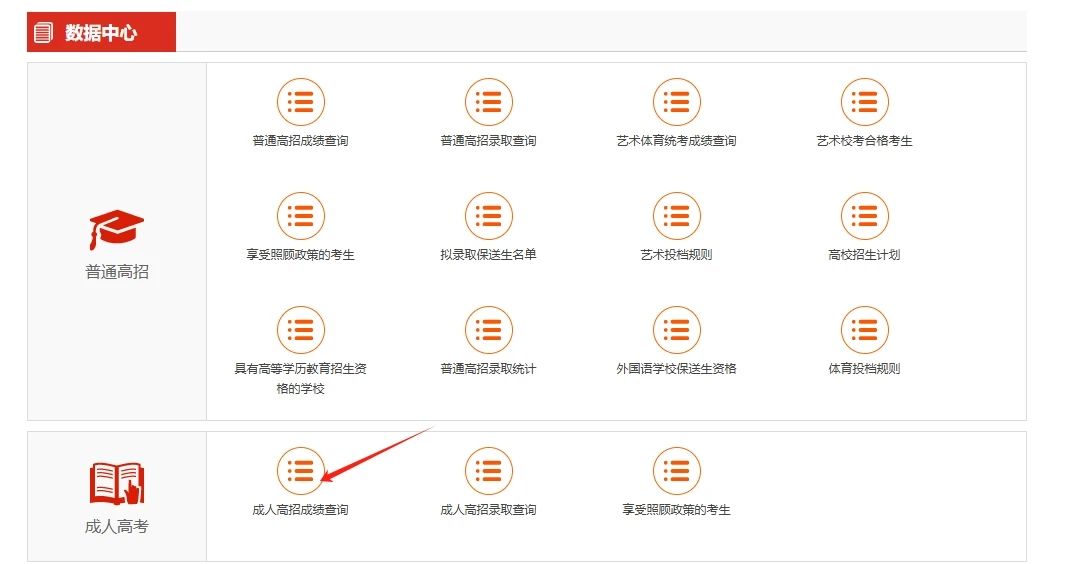Open the 成人高招录取查询 icon

489,471
